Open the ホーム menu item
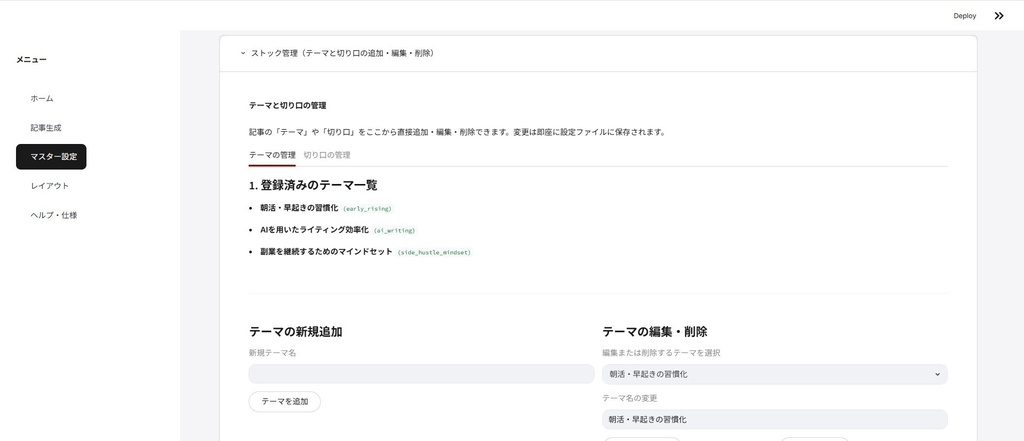1024x441 pixels. tap(42, 99)
